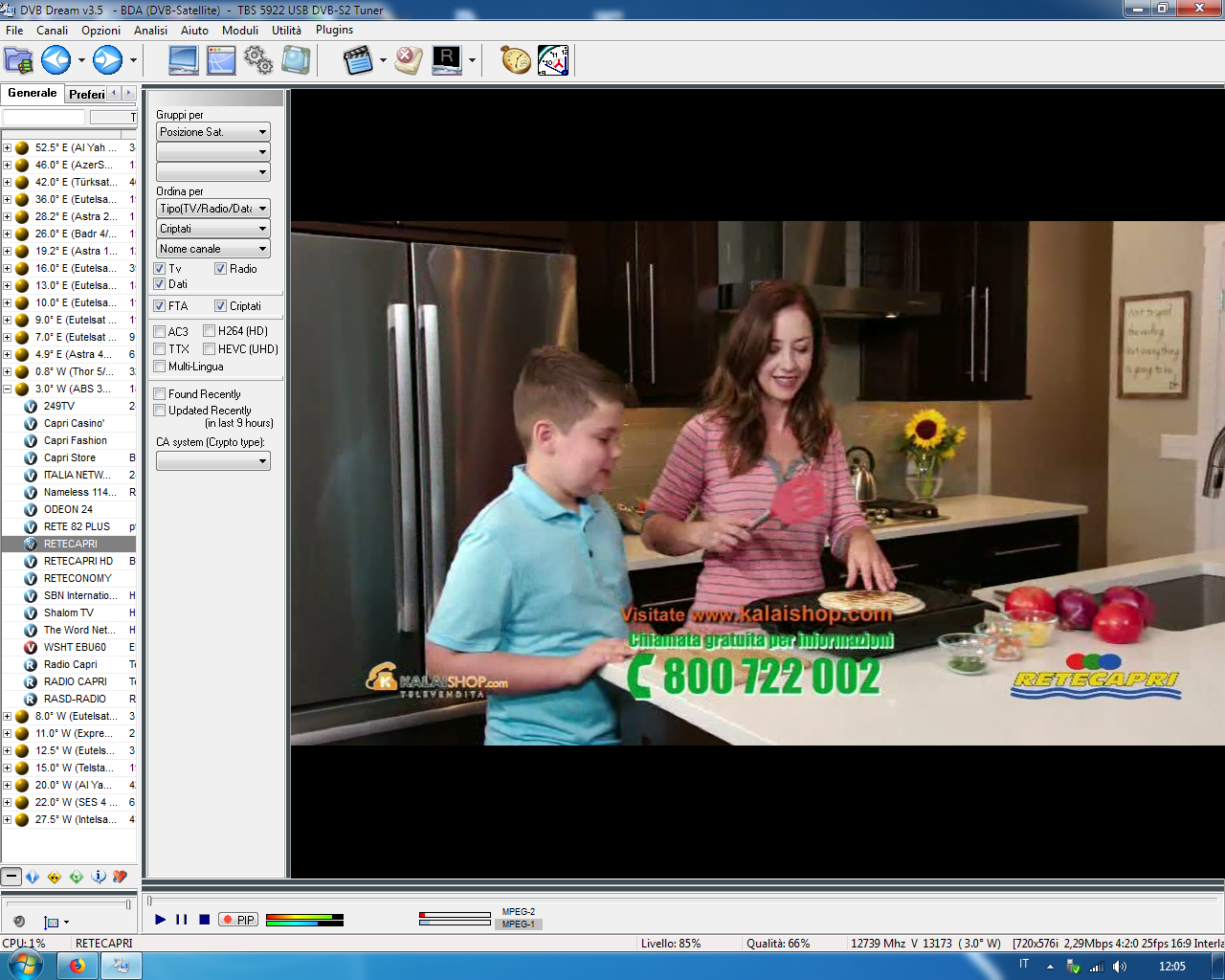Enable the Found Recently checkbox

[160, 394]
